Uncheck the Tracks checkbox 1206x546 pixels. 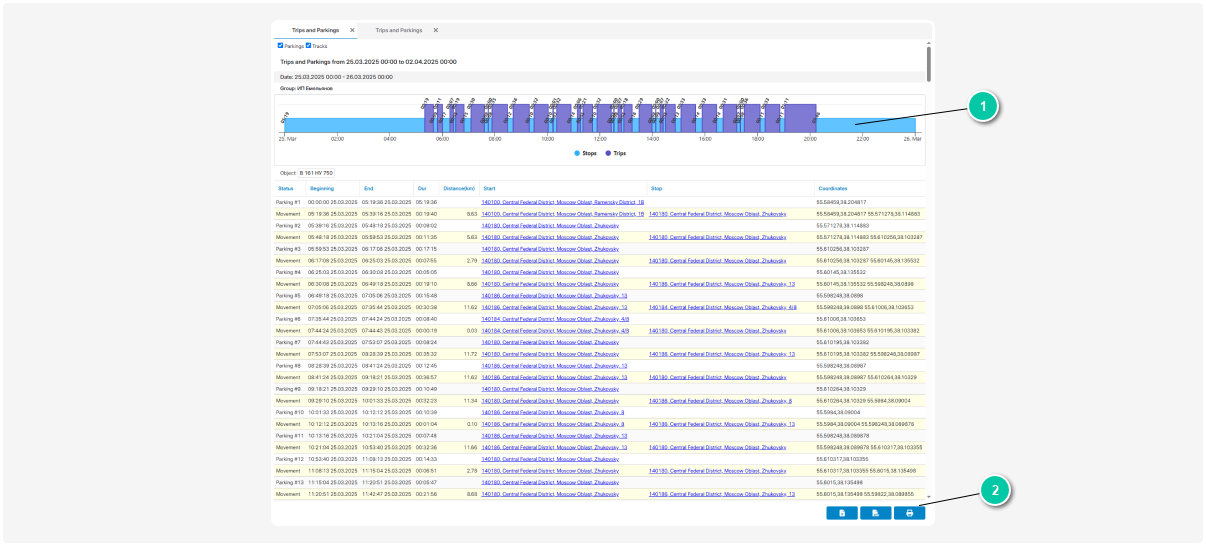pos(308,45)
